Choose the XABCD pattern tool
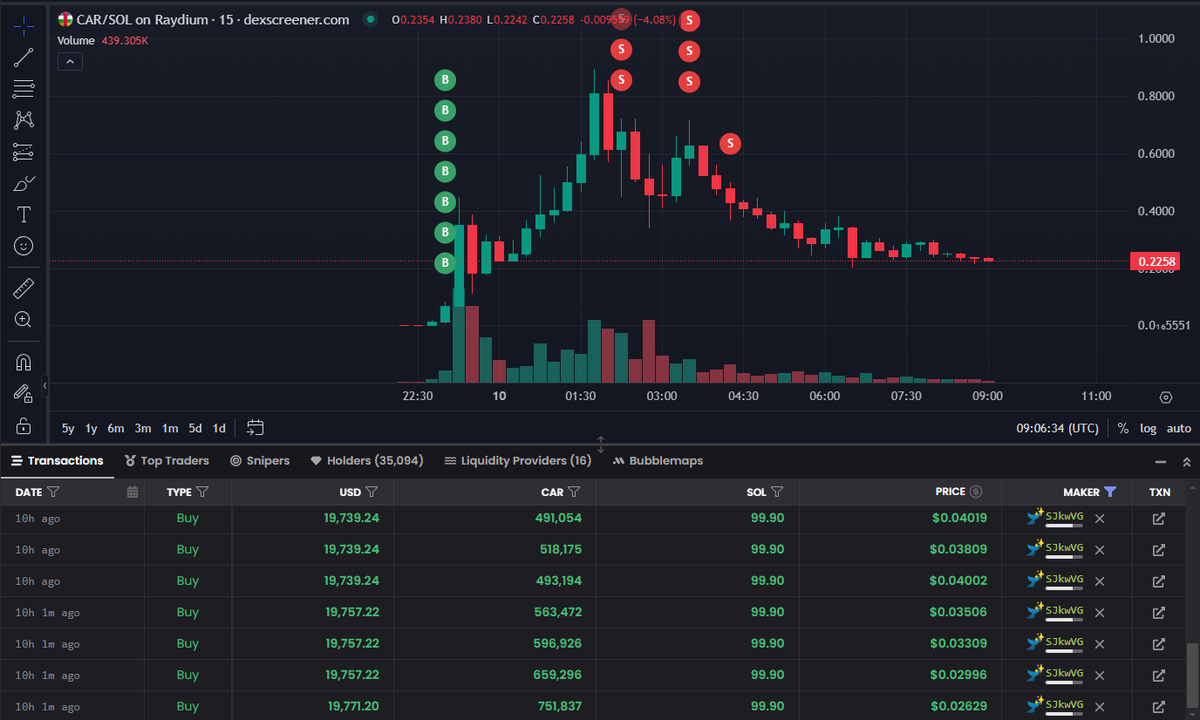The width and height of the screenshot is (1200, 720). pos(22,120)
